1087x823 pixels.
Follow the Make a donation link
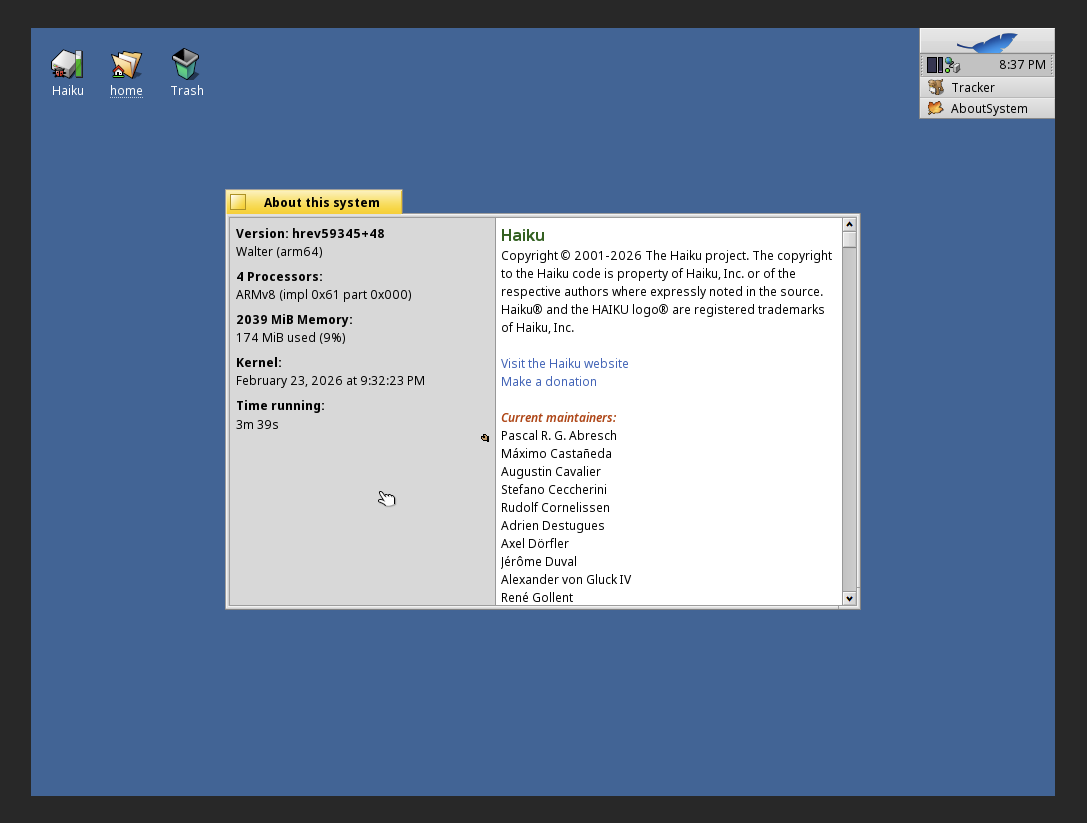[548, 382]
